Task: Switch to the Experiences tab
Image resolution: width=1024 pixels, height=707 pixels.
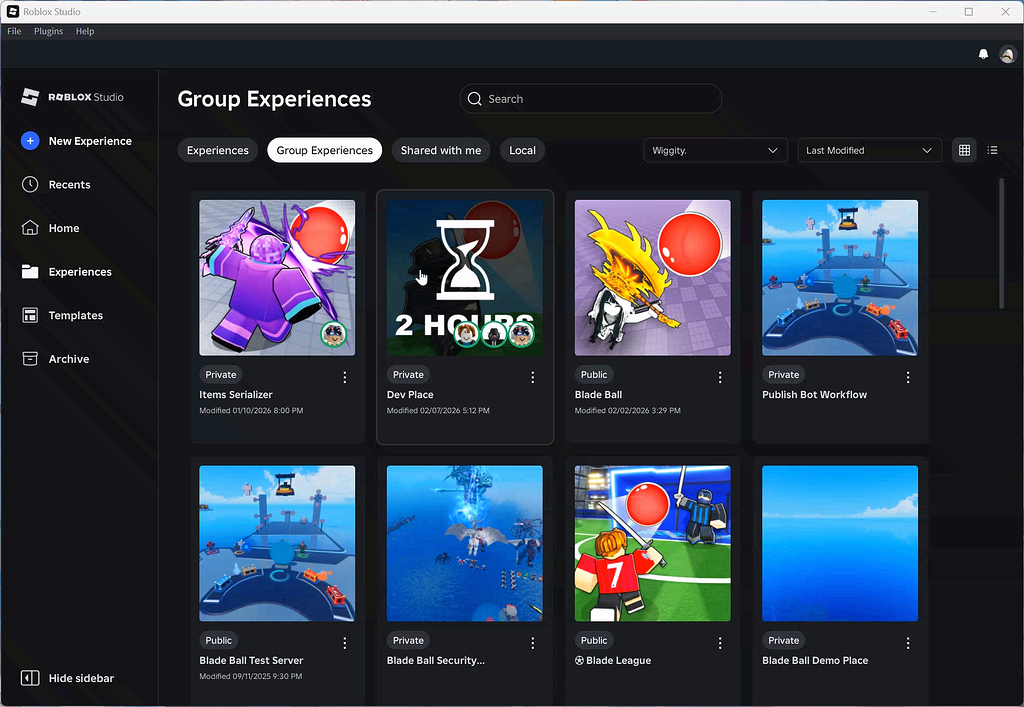Action: 217,150
